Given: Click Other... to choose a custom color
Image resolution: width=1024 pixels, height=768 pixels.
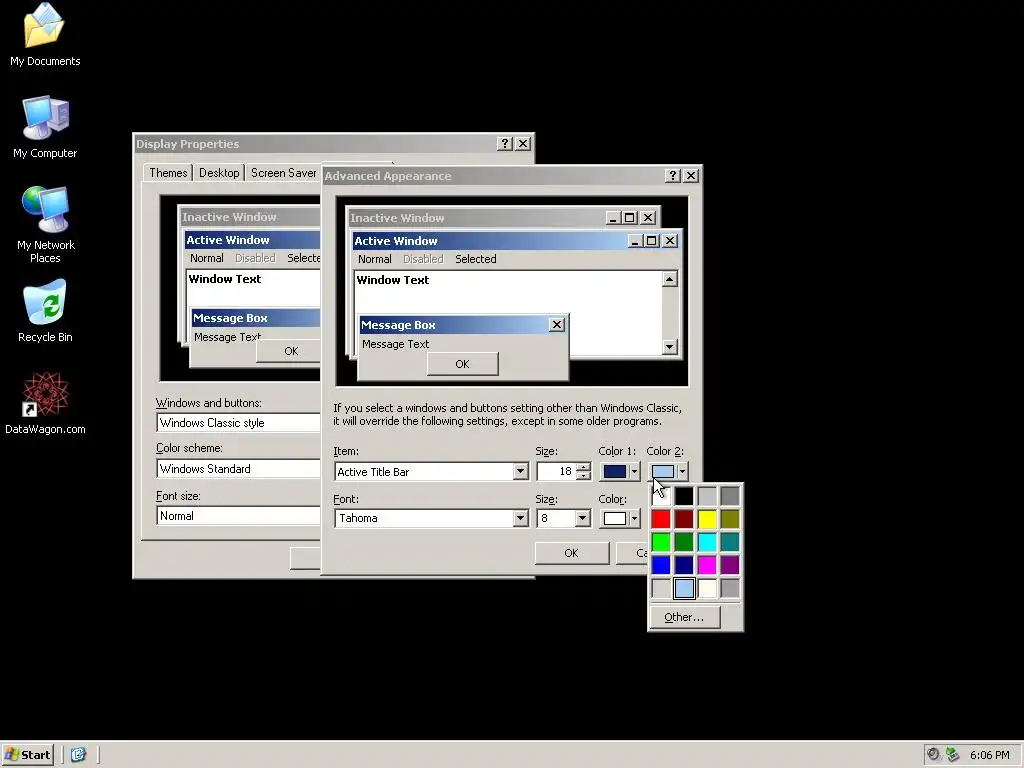Looking at the screenshot, I should pos(684,617).
